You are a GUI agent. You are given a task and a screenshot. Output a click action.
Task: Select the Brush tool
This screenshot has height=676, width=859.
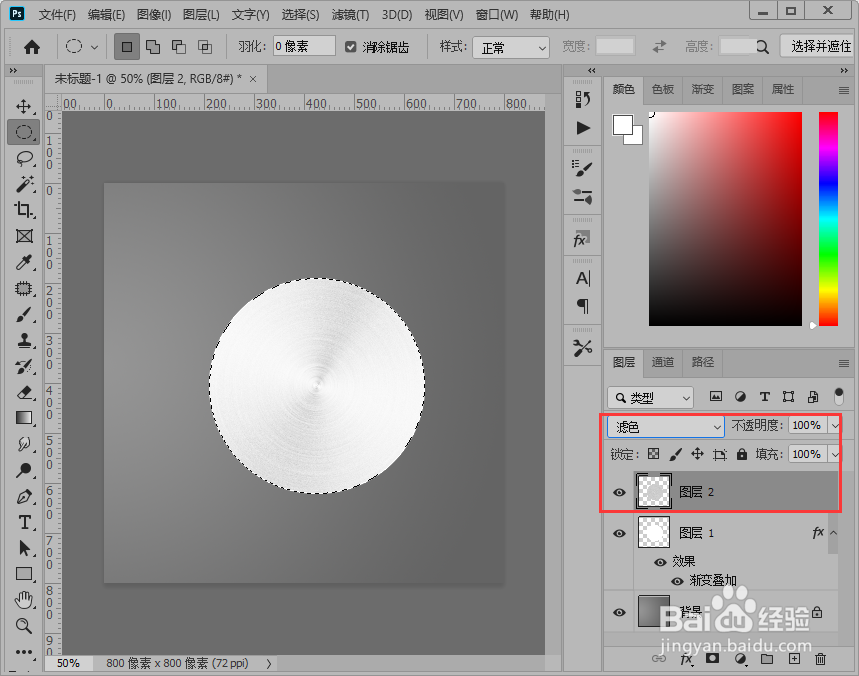pos(24,314)
